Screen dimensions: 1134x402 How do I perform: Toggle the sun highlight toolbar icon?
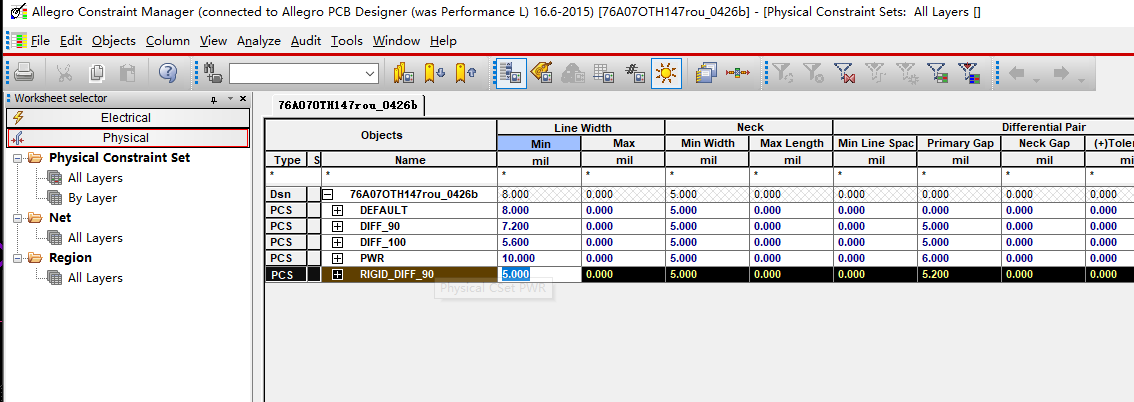(x=666, y=72)
